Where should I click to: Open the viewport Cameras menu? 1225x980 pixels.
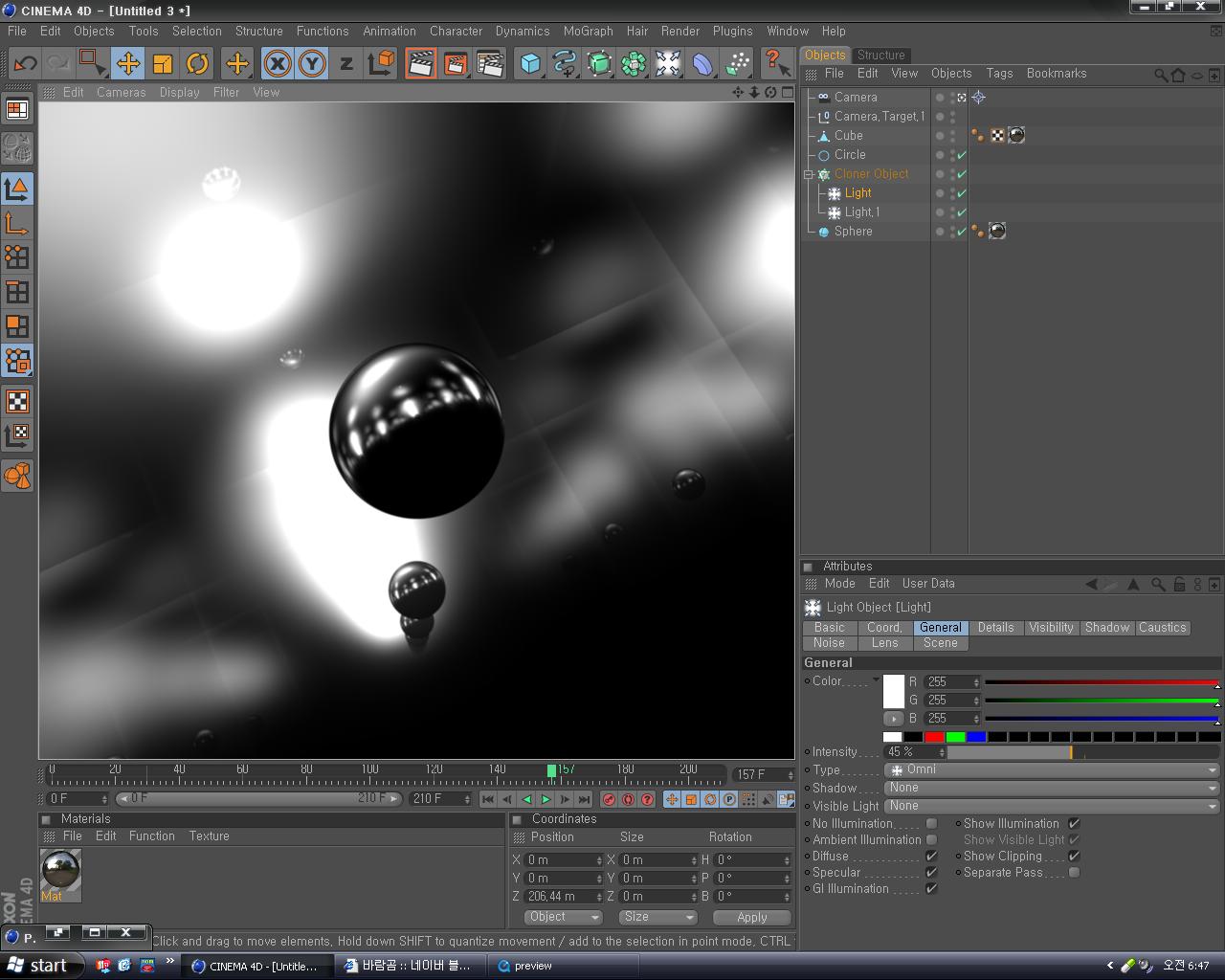(x=121, y=92)
